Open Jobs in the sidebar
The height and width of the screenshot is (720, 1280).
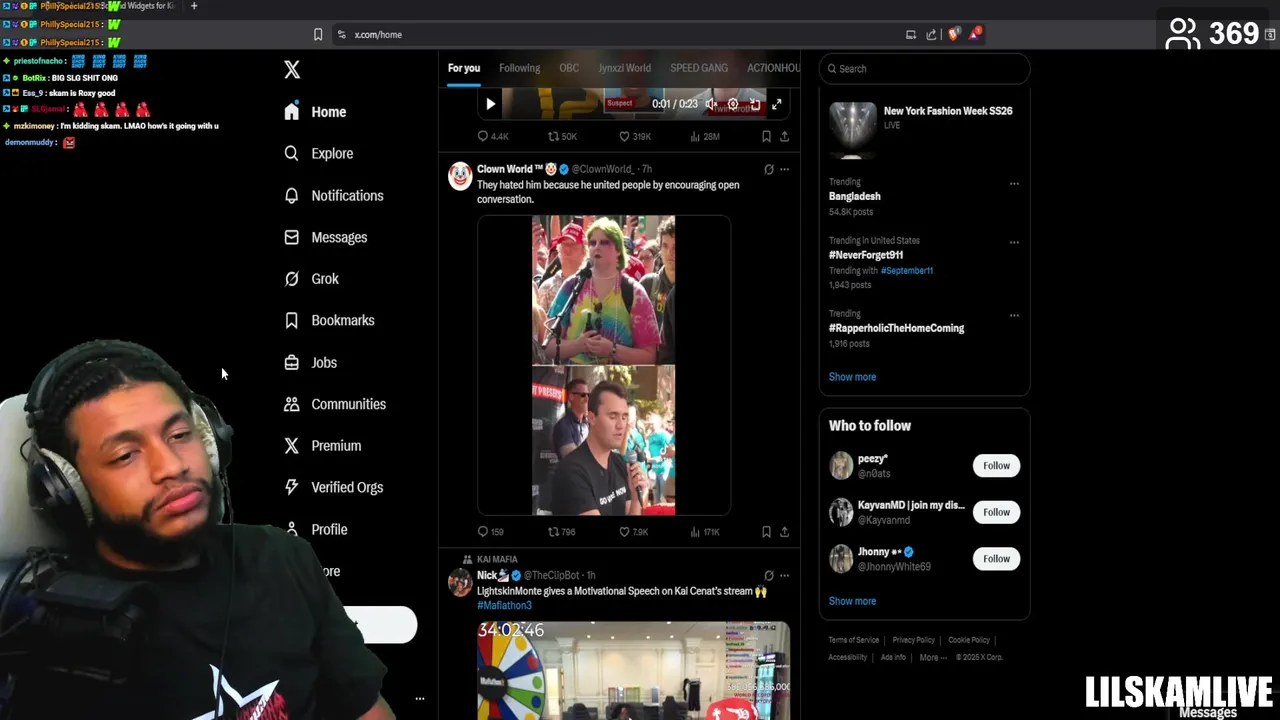coord(310,362)
